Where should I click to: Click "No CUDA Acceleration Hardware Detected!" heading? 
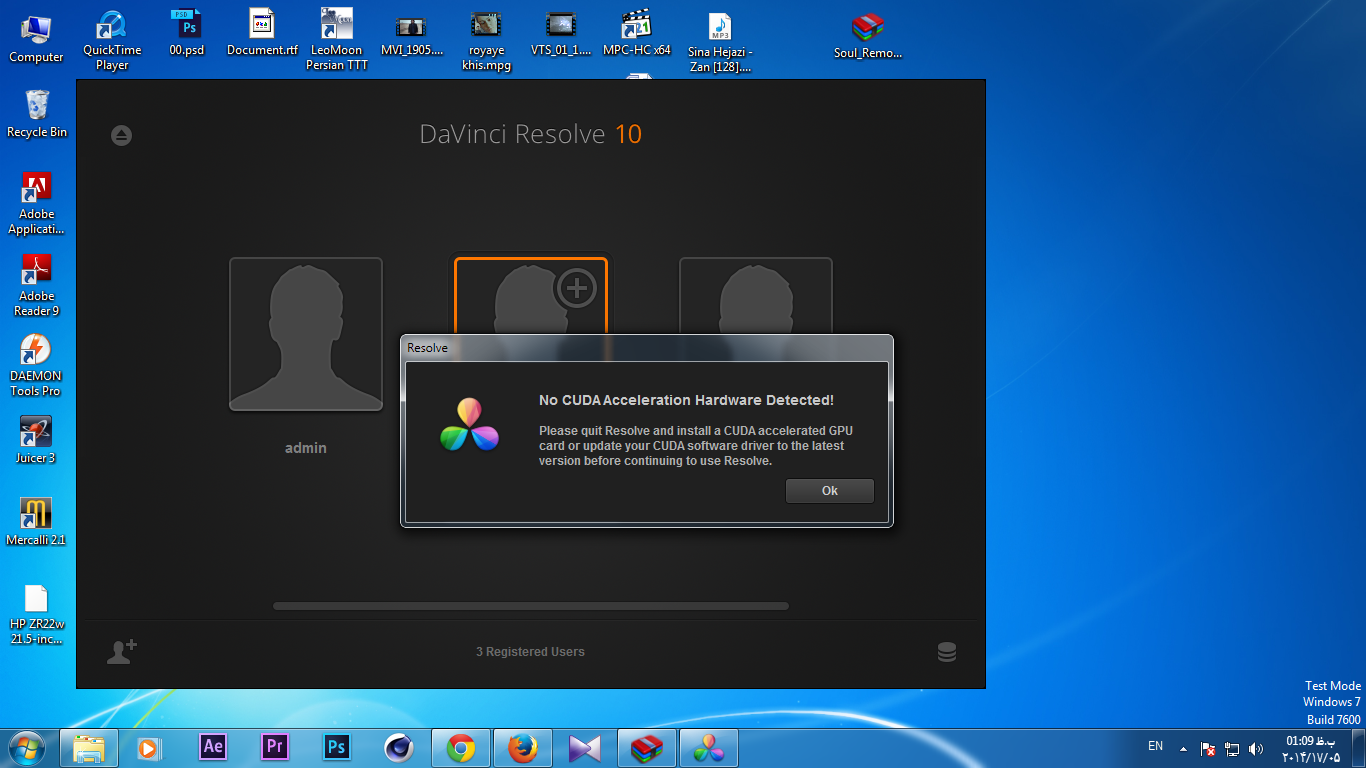tap(686, 400)
